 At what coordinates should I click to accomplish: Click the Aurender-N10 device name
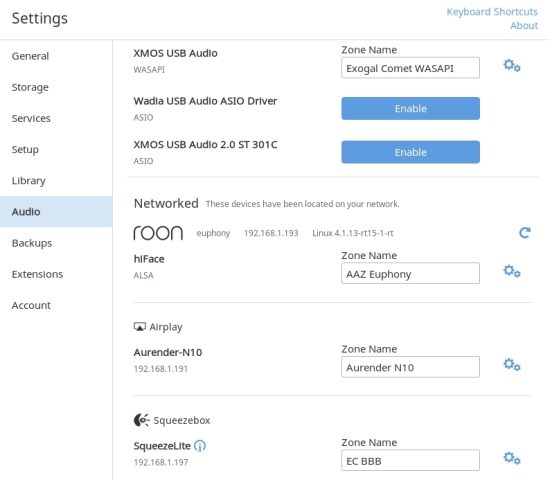[168, 352]
